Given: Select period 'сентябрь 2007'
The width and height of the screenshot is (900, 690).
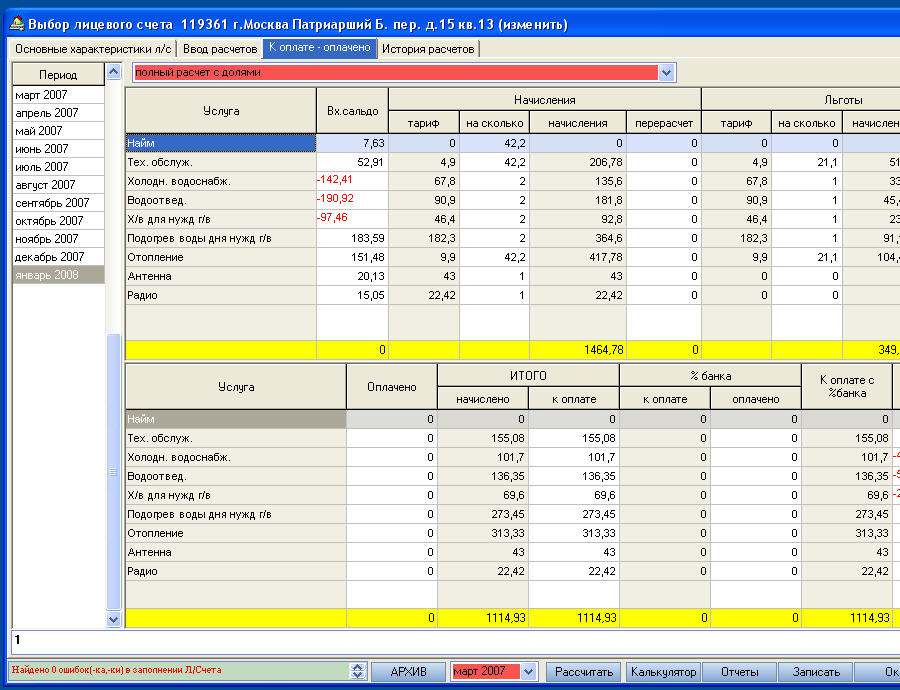Looking at the screenshot, I should tap(58, 203).
